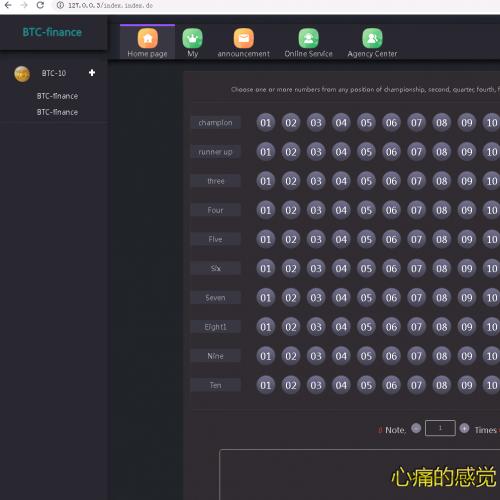Click the BTC-finance logo title

52,32
